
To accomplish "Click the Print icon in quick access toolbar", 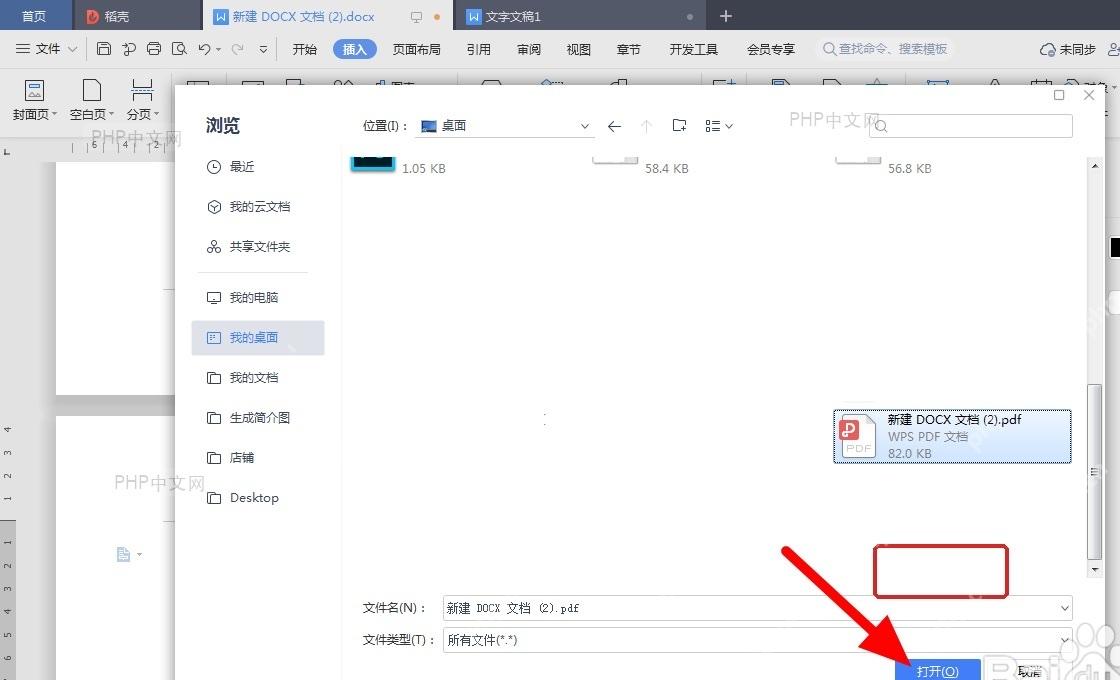I will click(x=154, y=49).
